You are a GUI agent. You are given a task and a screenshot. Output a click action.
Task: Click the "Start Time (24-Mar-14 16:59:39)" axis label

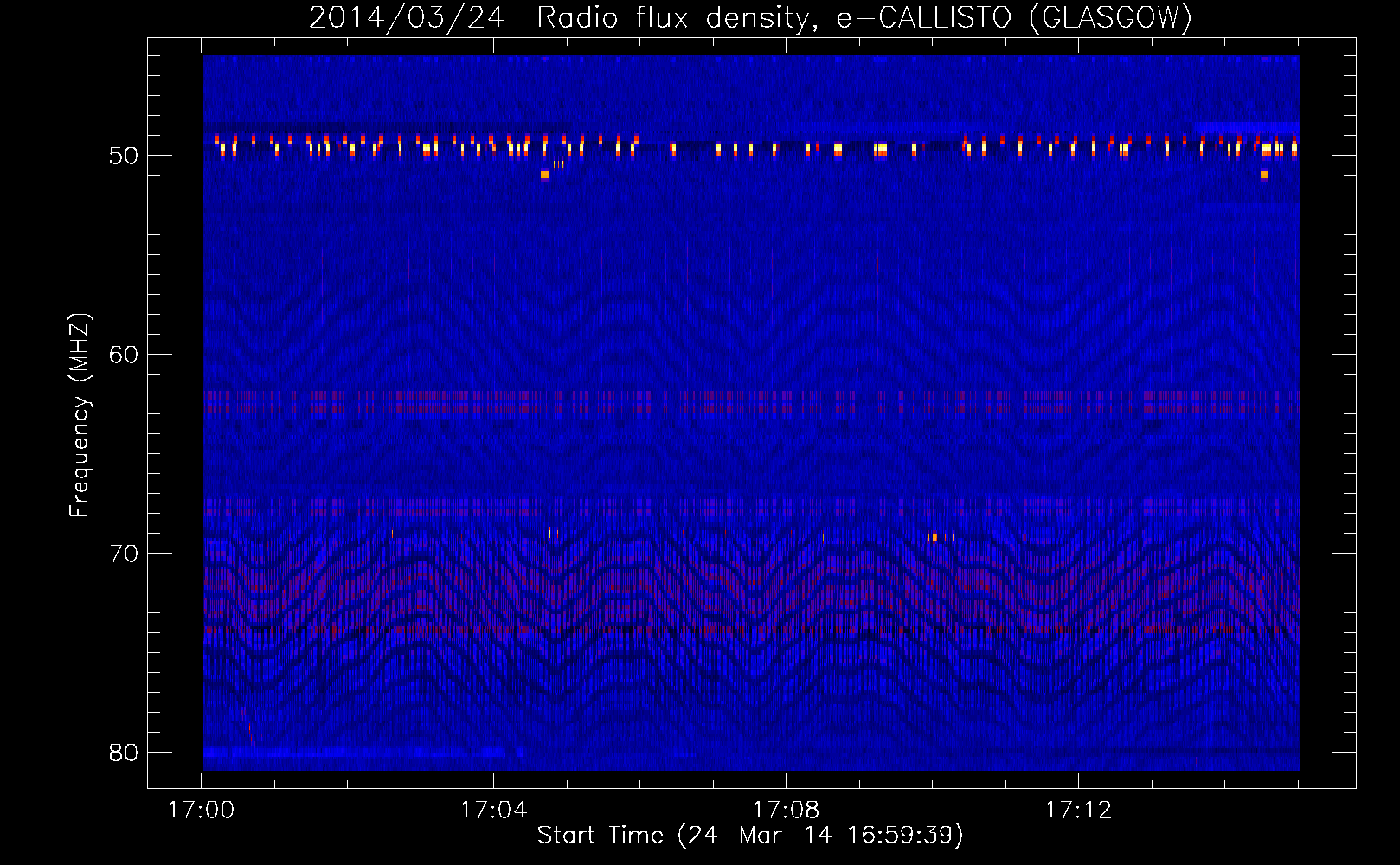pyautogui.click(x=750, y=836)
